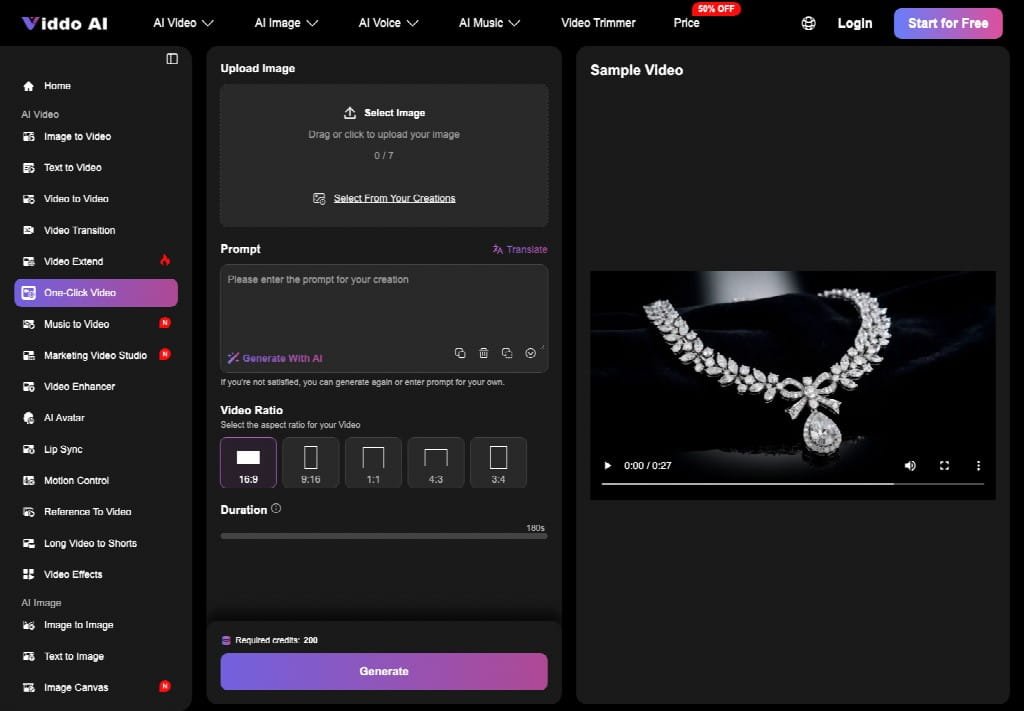Click the Viddo AI logo
The image size is (1024, 711).
65,24
